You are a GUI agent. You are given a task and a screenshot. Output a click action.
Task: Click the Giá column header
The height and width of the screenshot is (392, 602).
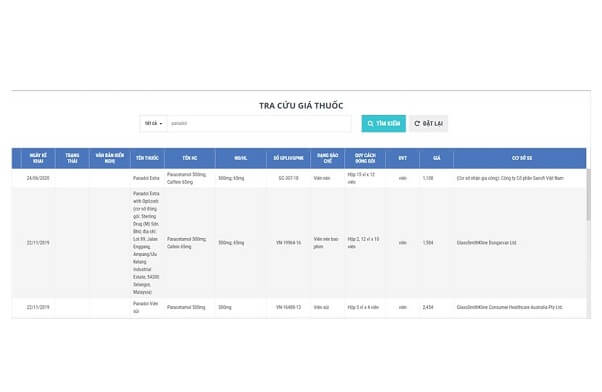pyautogui.click(x=437, y=158)
